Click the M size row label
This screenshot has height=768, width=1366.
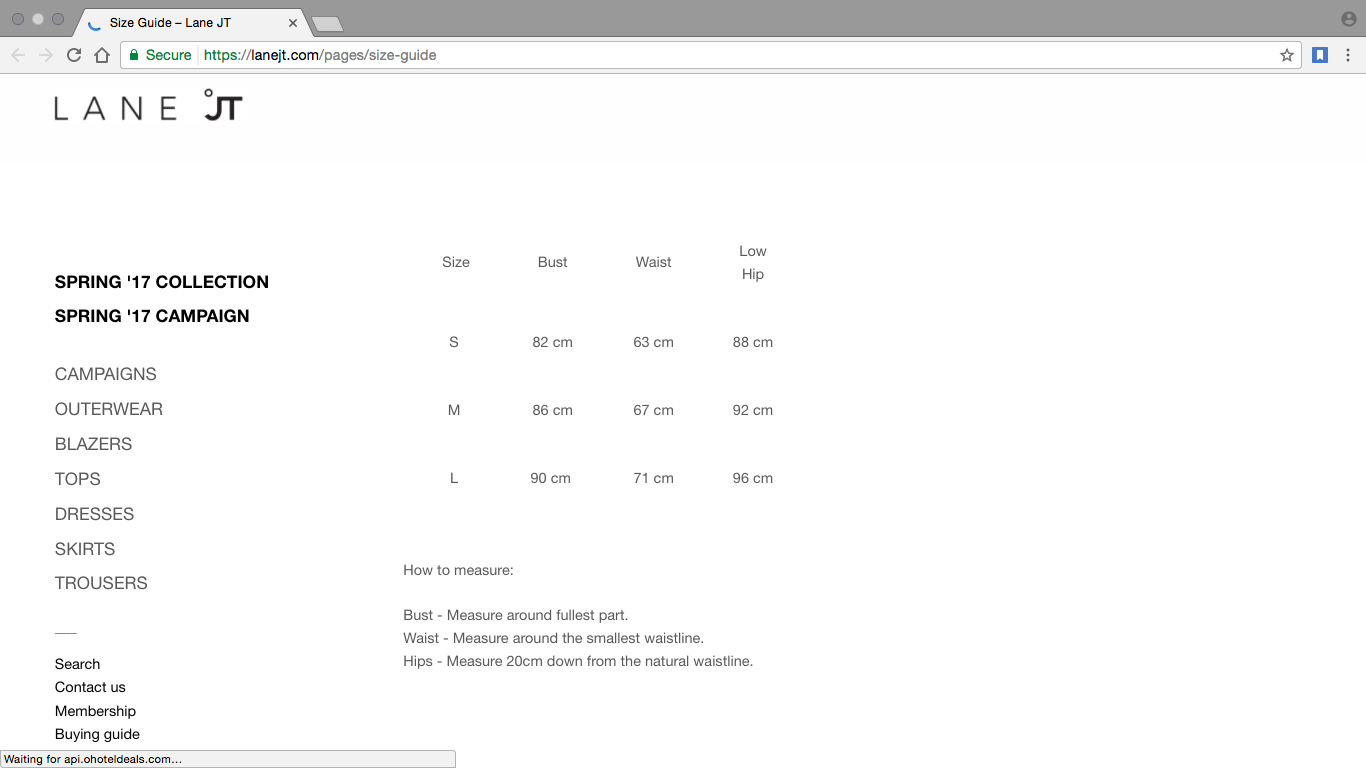click(x=454, y=410)
